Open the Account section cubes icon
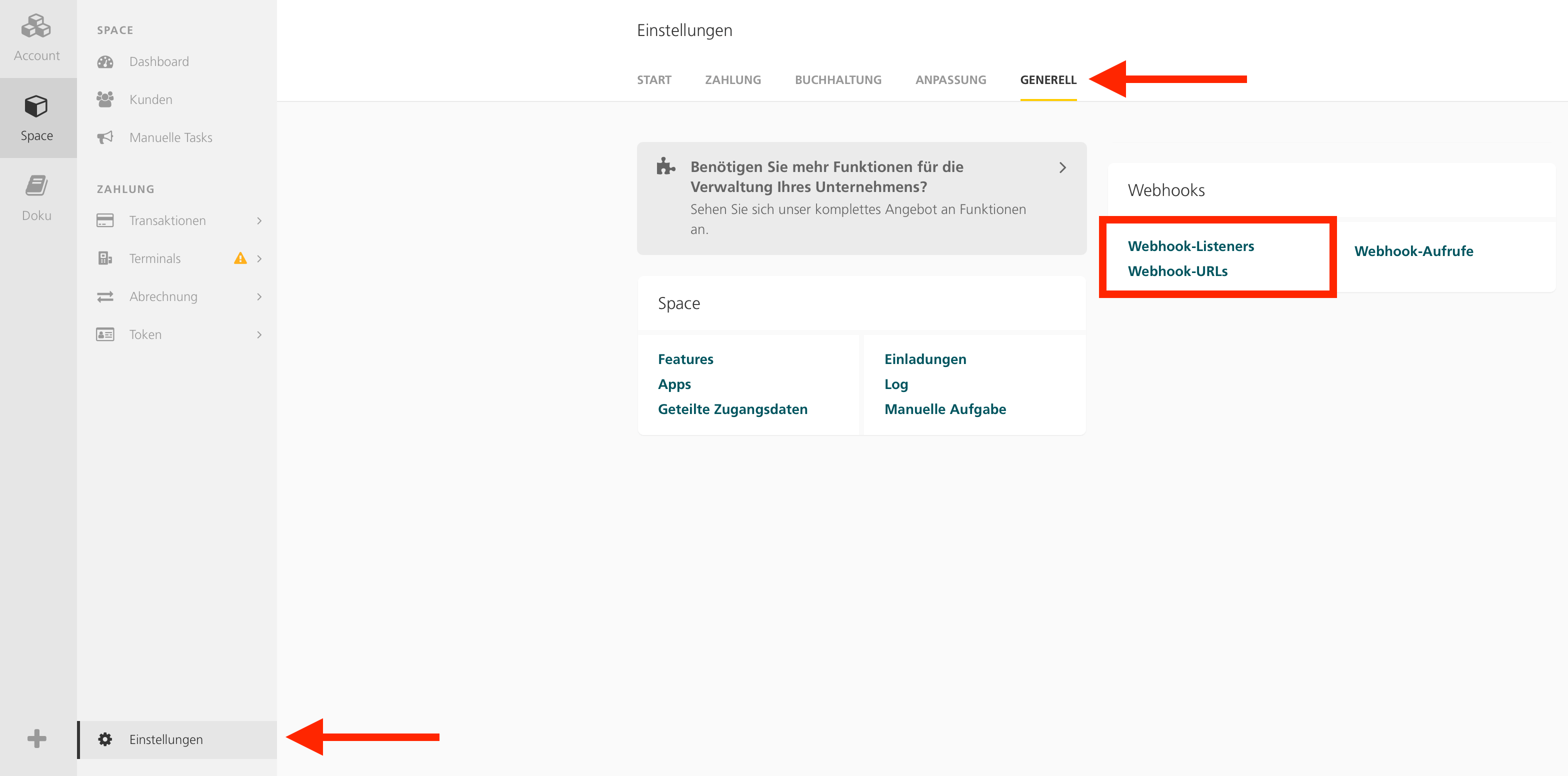This screenshot has width=1568, height=776. [x=36, y=26]
